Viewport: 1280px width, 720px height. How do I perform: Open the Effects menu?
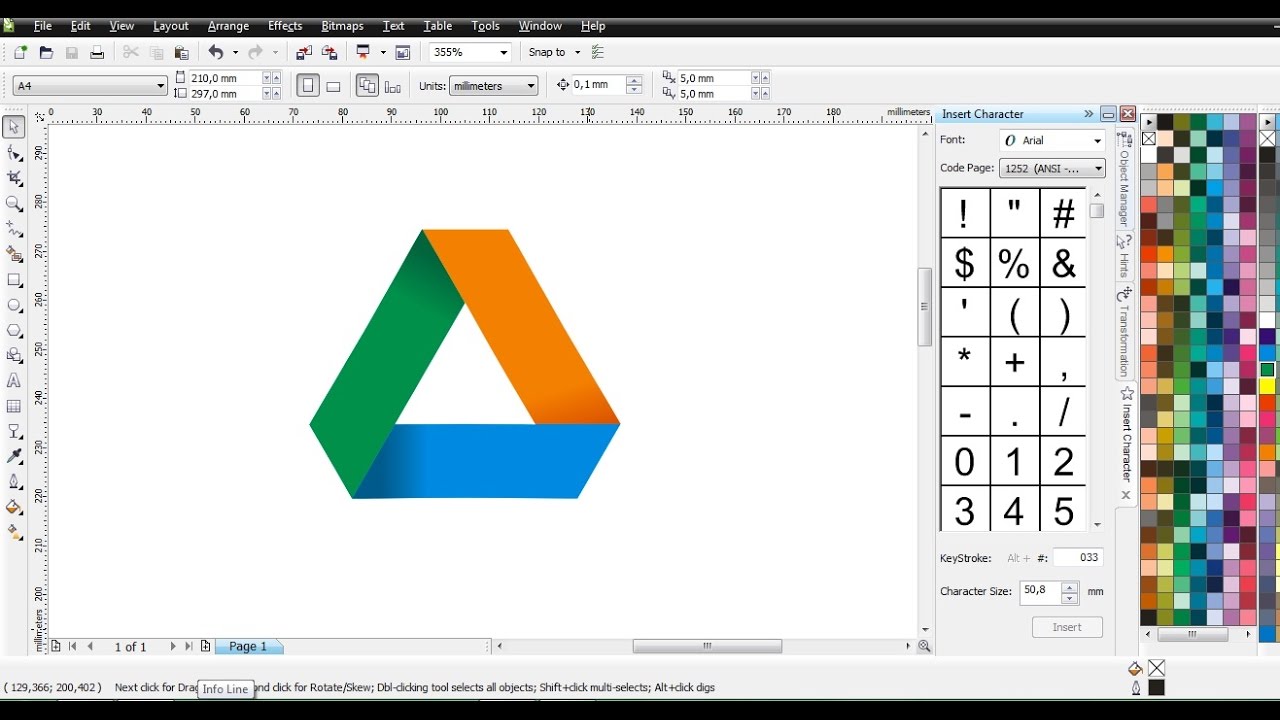coord(285,26)
